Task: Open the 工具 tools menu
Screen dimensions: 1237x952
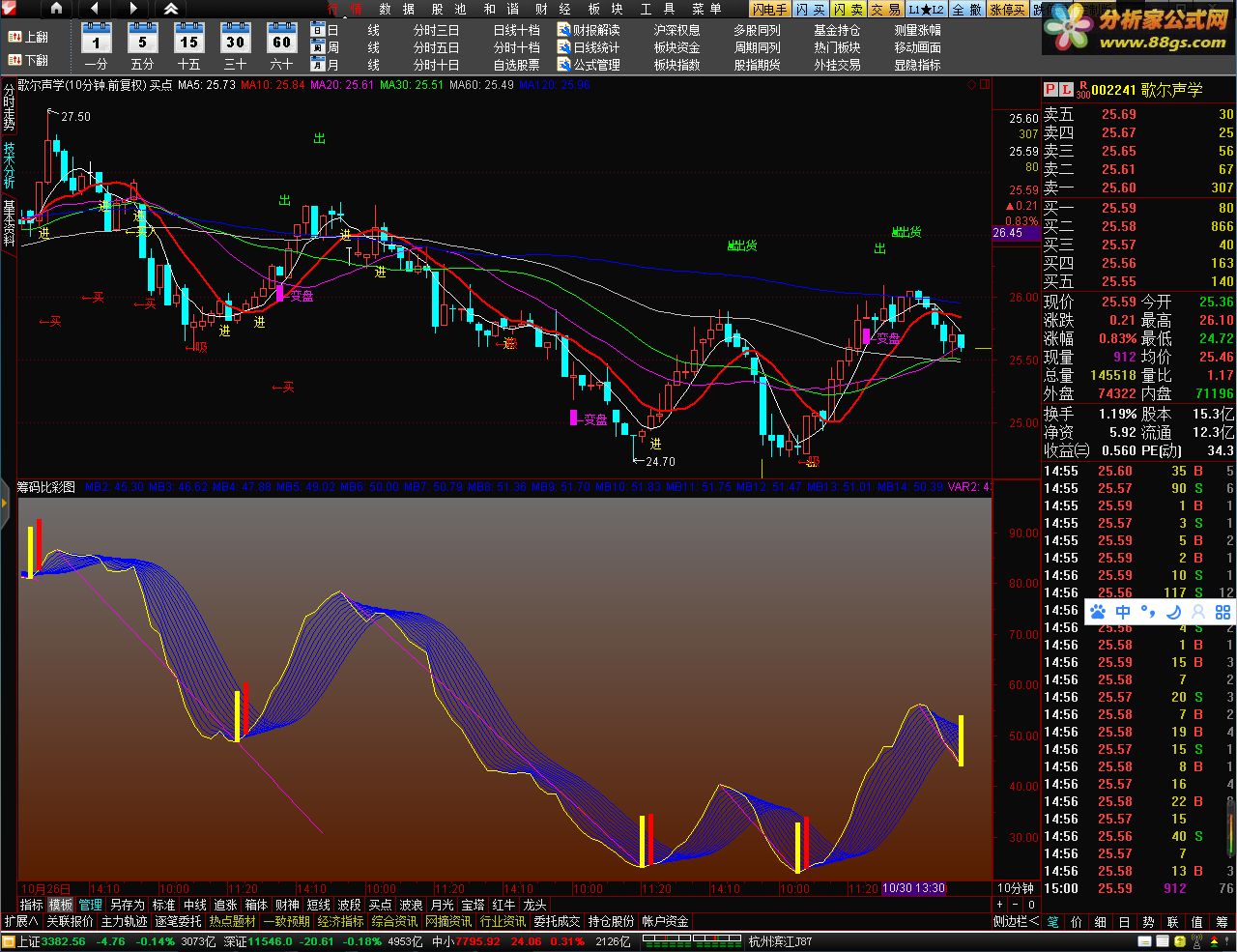Action: [658, 9]
